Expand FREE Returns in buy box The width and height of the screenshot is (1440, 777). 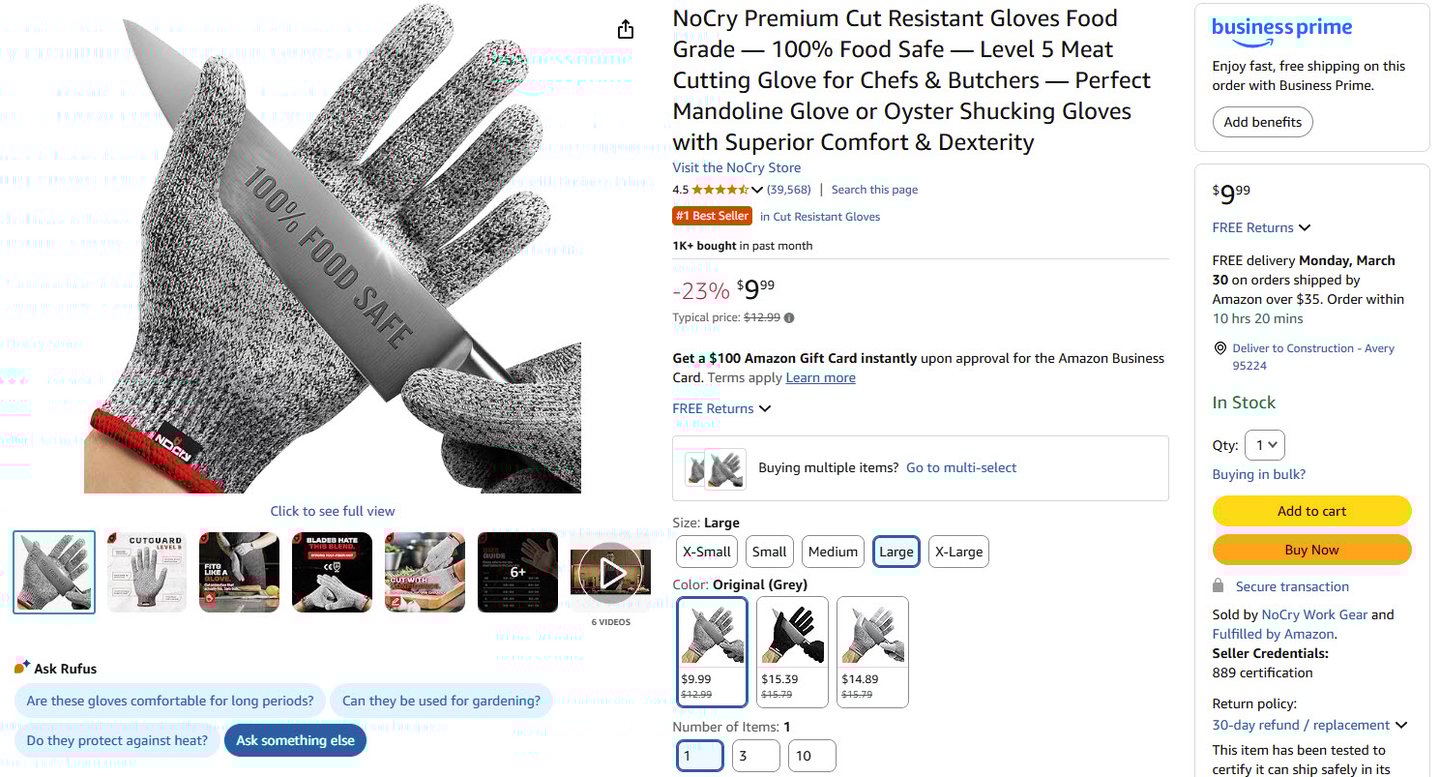click(x=1261, y=228)
